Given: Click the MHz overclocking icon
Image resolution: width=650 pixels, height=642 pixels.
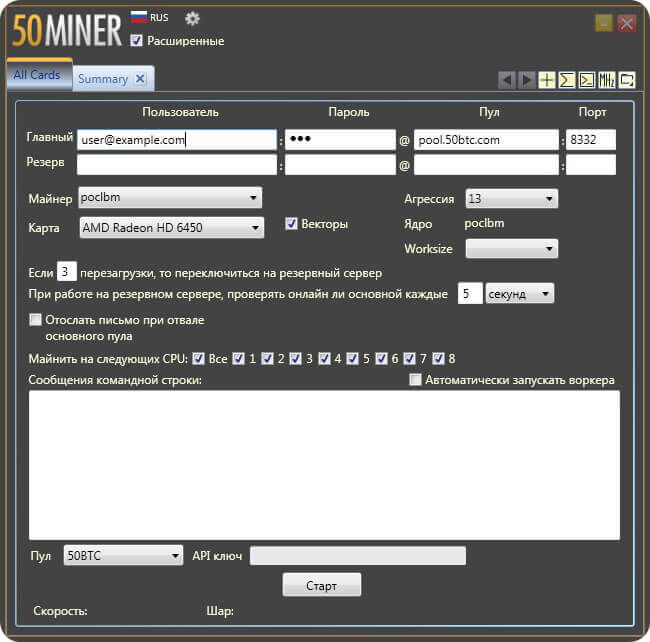Looking at the screenshot, I should (x=606, y=80).
